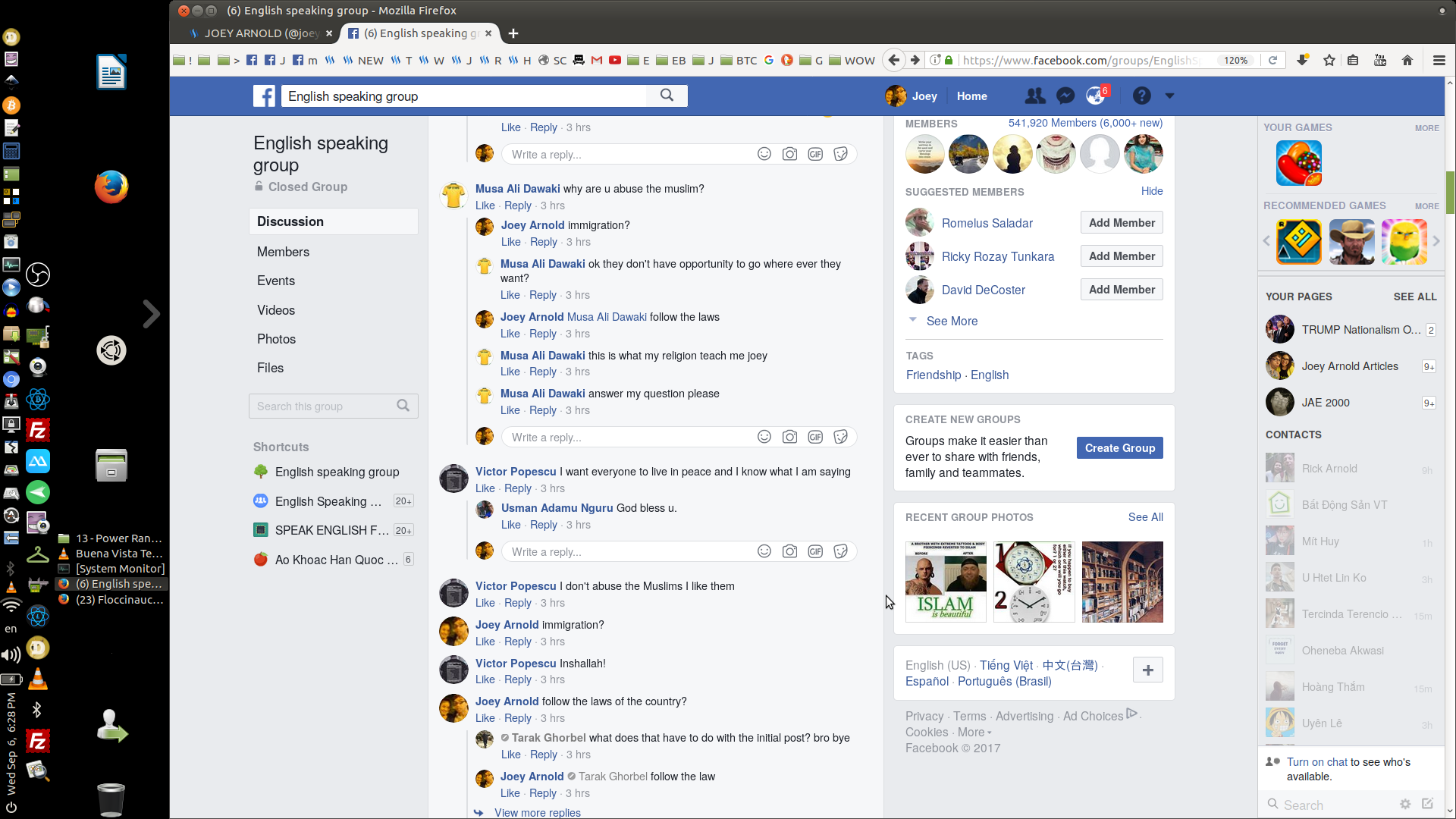This screenshot has height=819, width=1456.
Task: Open Geometry Dash recommended game icon
Action: [x=1299, y=242]
